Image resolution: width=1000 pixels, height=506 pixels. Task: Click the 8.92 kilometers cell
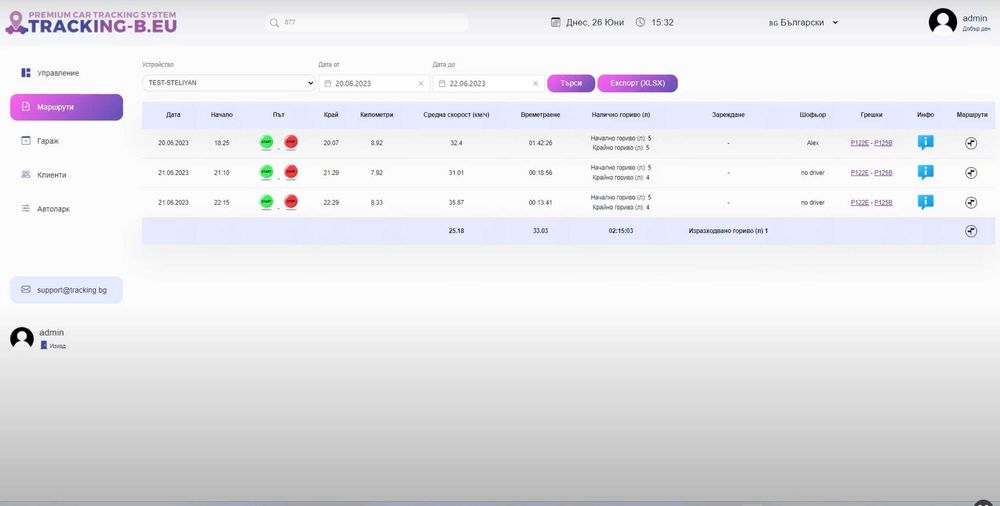coord(376,144)
